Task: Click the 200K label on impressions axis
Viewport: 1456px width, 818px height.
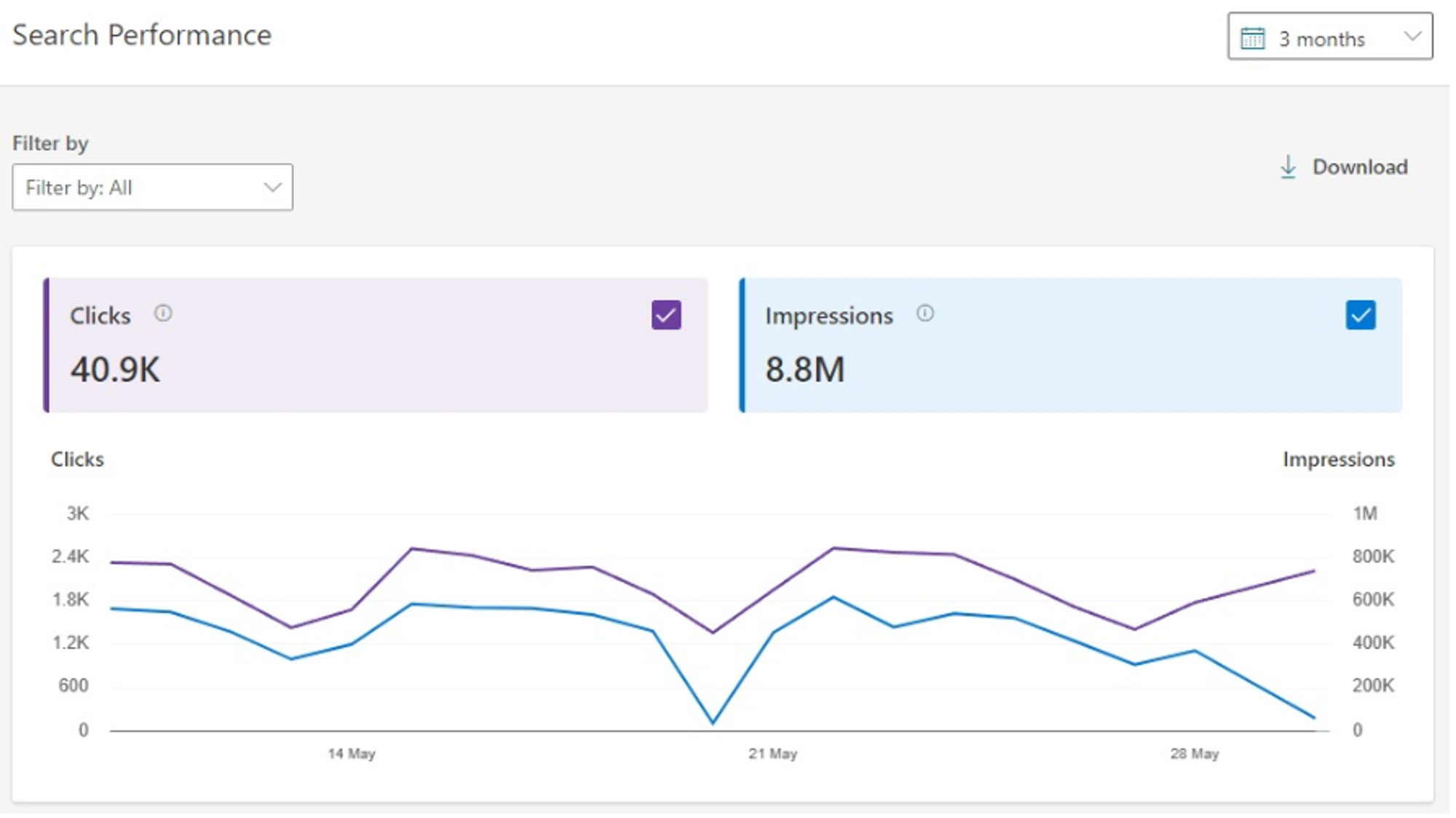Action: [x=1373, y=685]
